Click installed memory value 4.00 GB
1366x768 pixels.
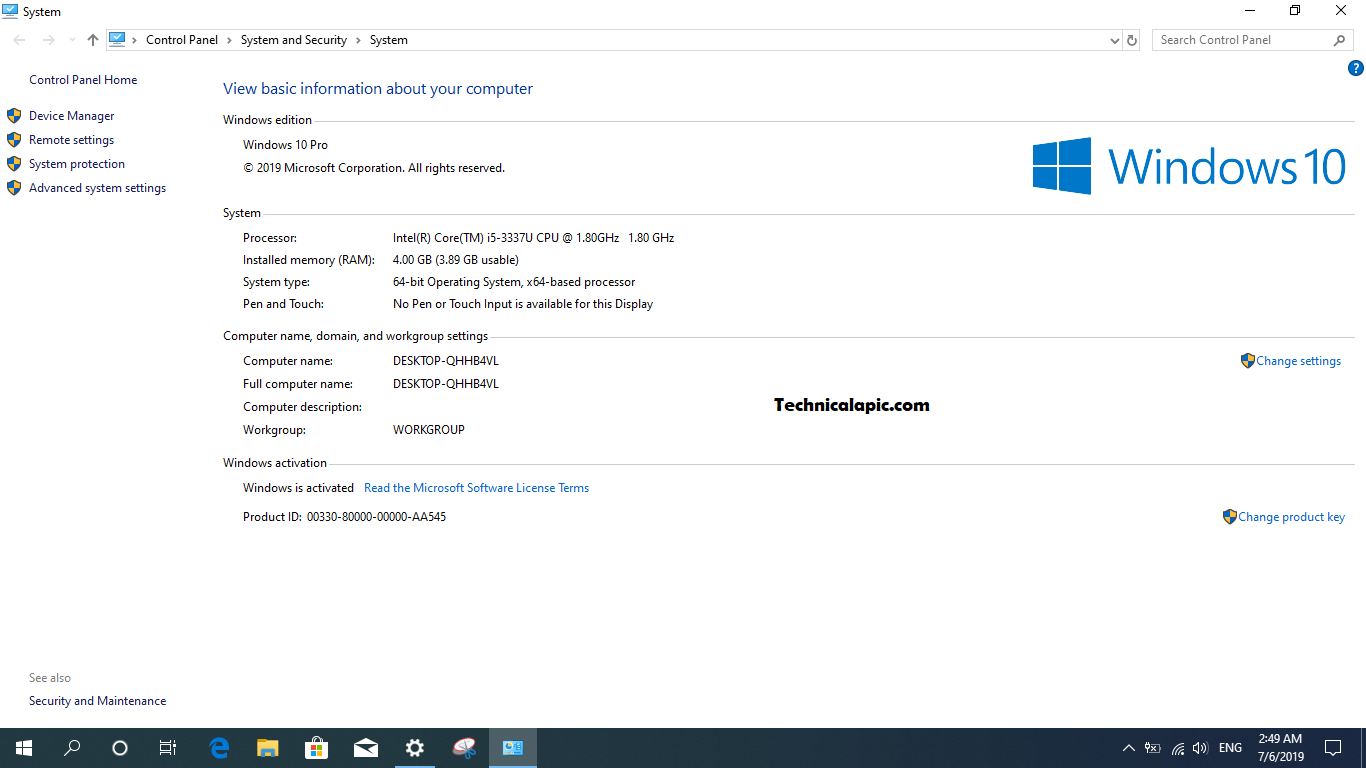456,260
